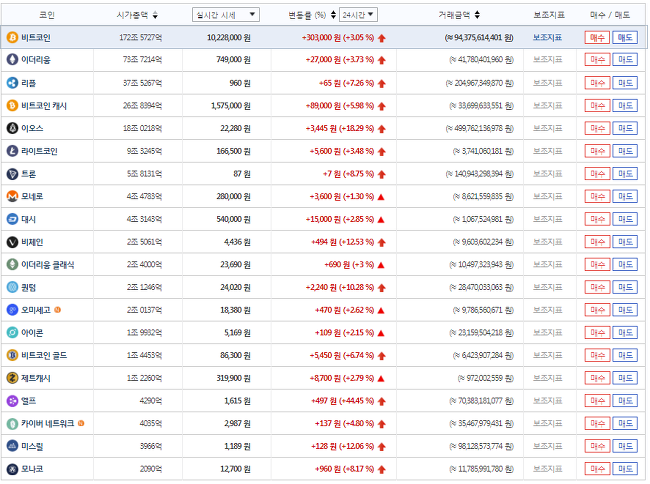Click the Litecoin (라이트코인) coin icon
The width and height of the screenshot is (650, 484).
[12, 151]
